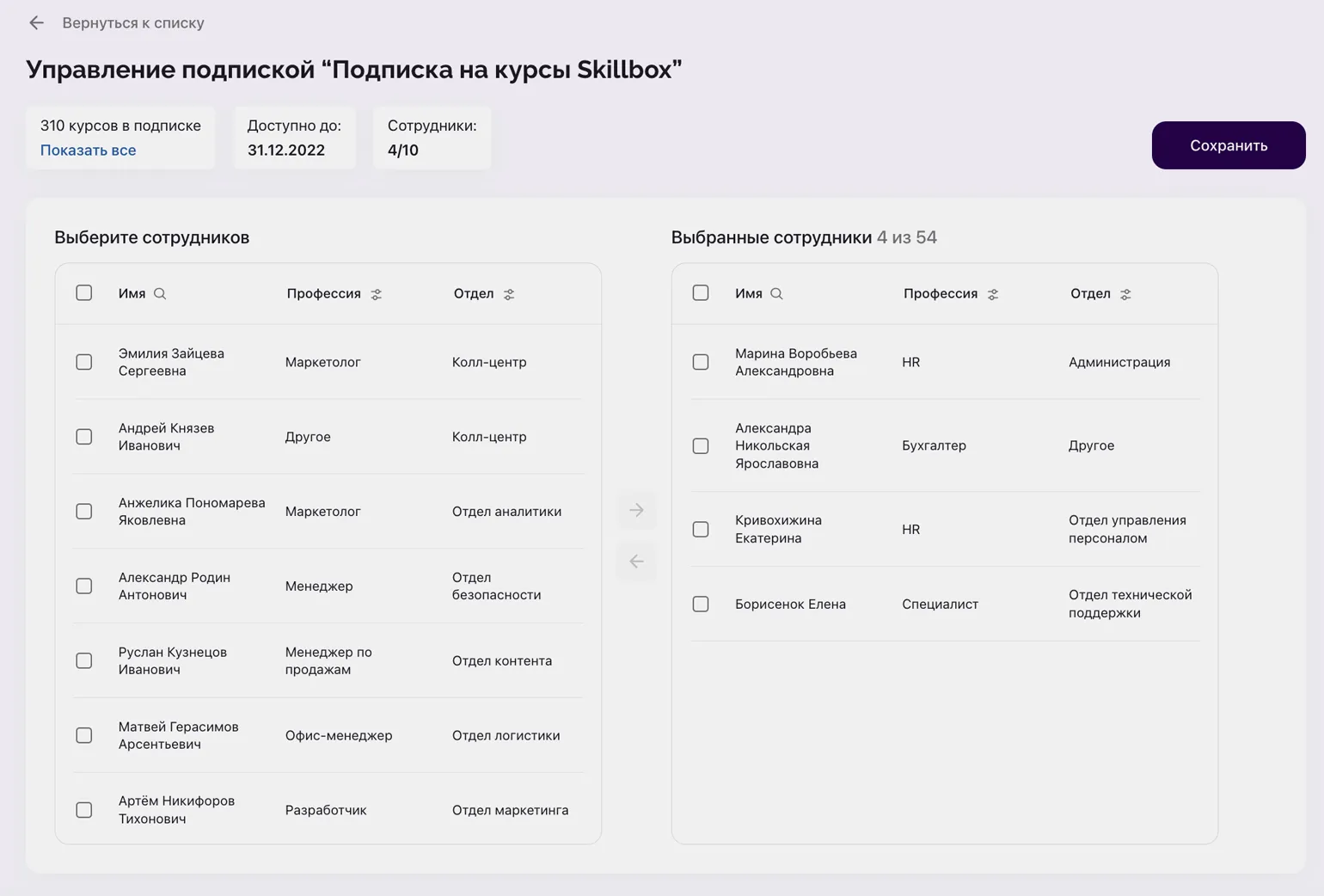The width and height of the screenshot is (1324, 896).
Task: Open the Показать все link
Action: [x=88, y=150]
